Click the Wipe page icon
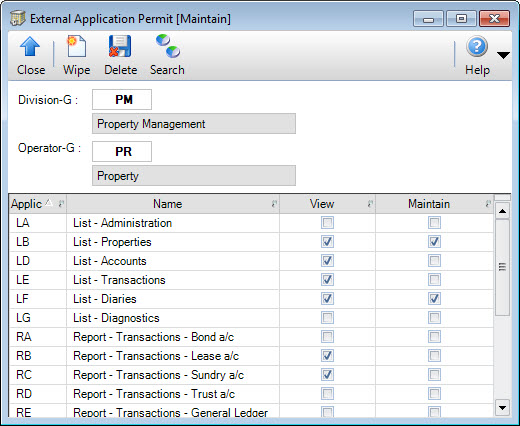This screenshot has width=520, height=426. click(76, 46)
